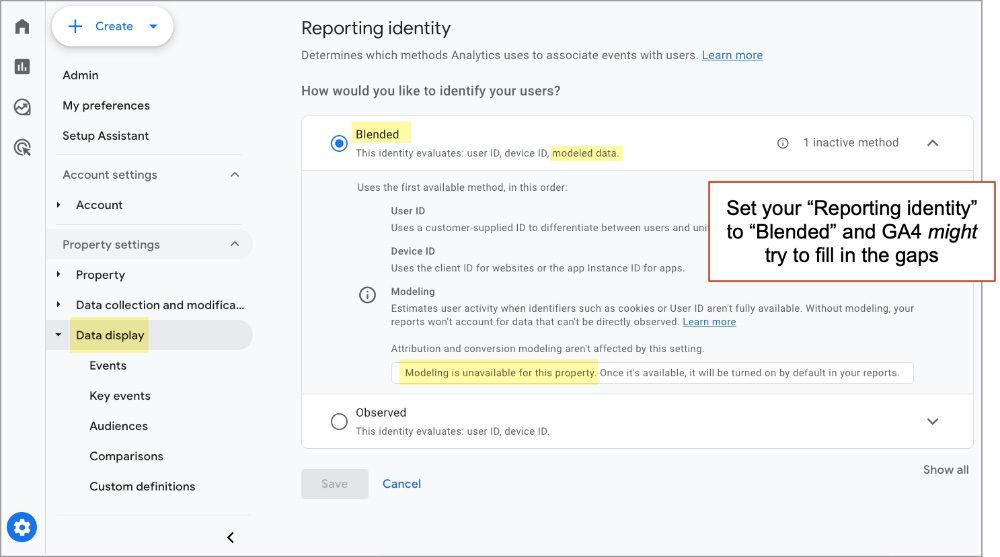Click the info icon beside 1 inactive method
The width and height of the screenshot is (1000, 557).
coord(783,143)
